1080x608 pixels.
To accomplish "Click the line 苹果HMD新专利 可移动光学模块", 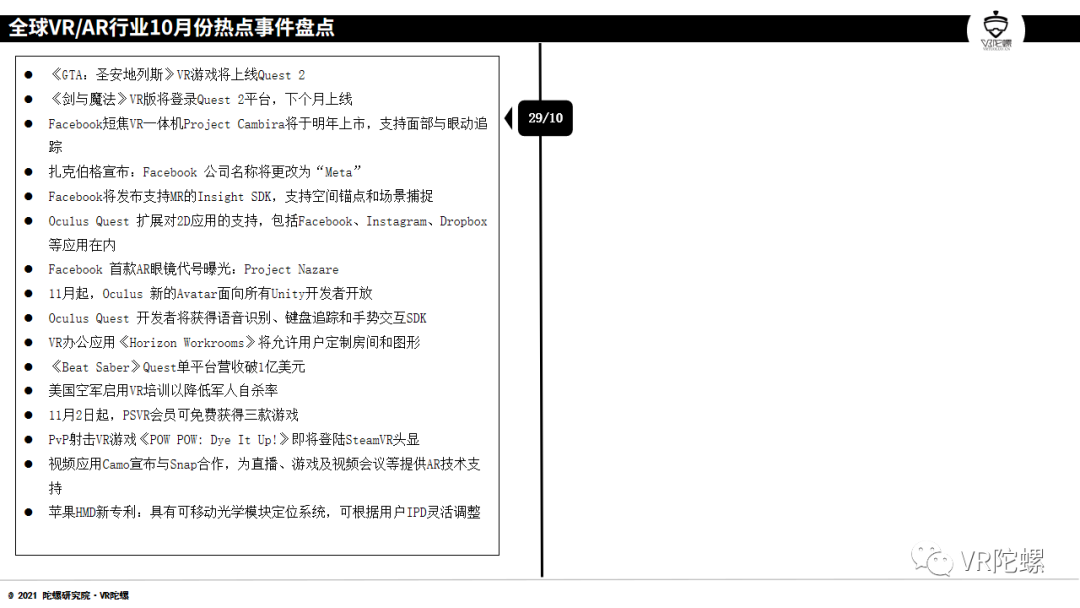I will 264,512.
